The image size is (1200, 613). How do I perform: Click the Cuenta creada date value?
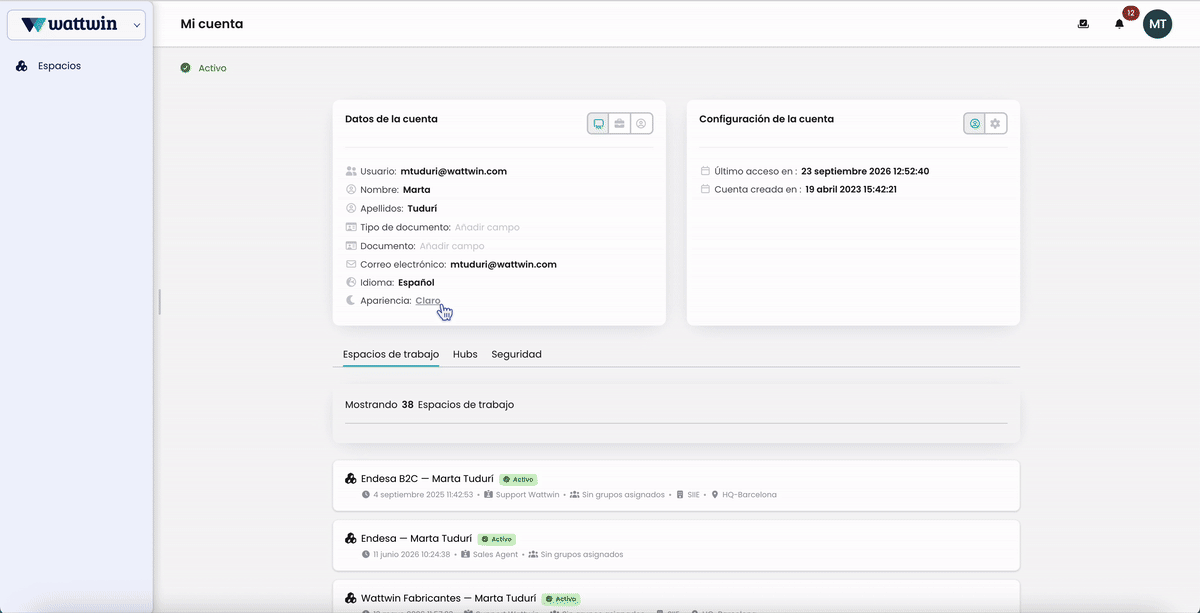pyautogui.click(x=851, y=190)
